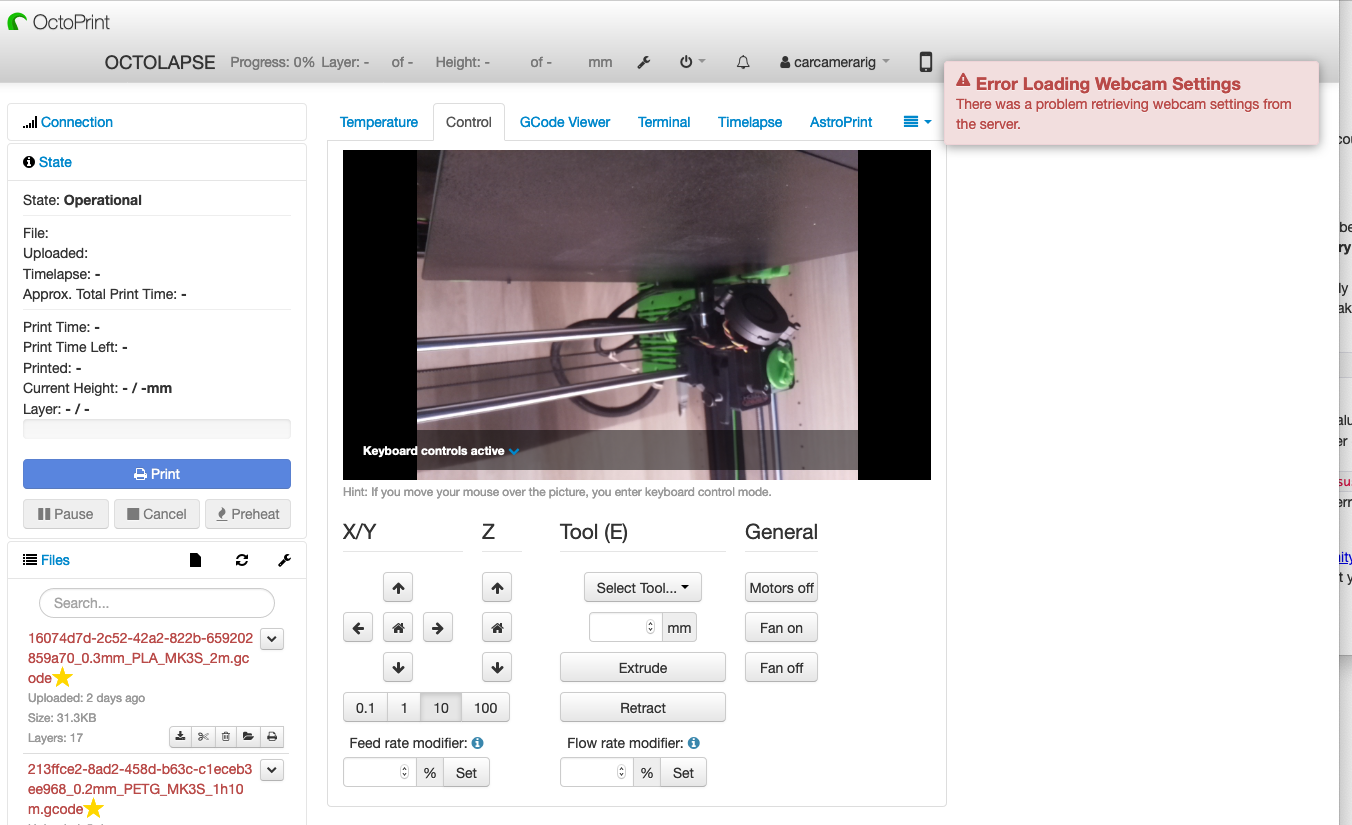
Task: Expand the PLA_MK3S_2m file details chevron
Action: 272,638
